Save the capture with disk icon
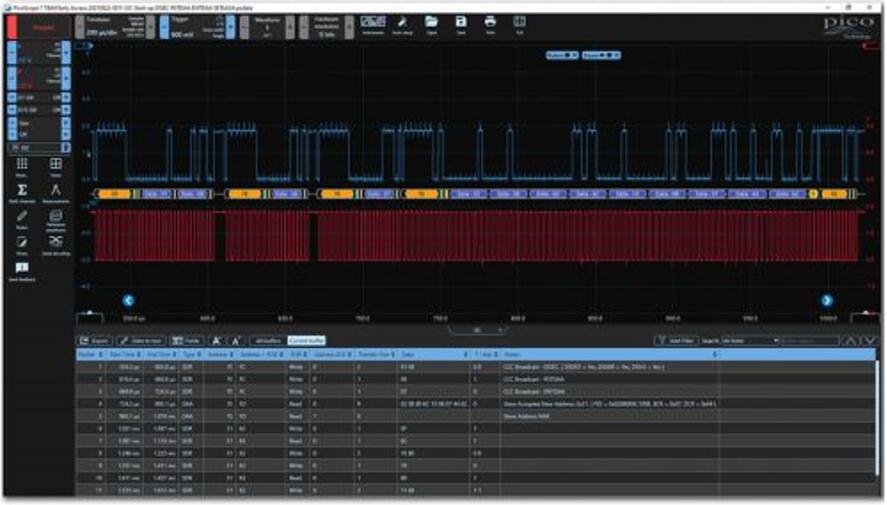Image resolution: width=887 pixels, height=505 pixels. click(461, 25)
